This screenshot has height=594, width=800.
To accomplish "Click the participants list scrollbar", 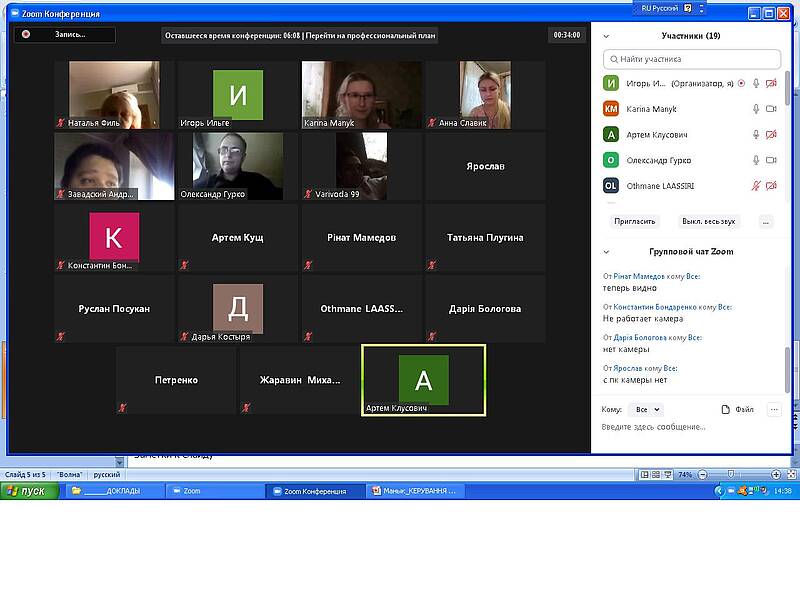I will pyautogui.click(x=787, y=88).
